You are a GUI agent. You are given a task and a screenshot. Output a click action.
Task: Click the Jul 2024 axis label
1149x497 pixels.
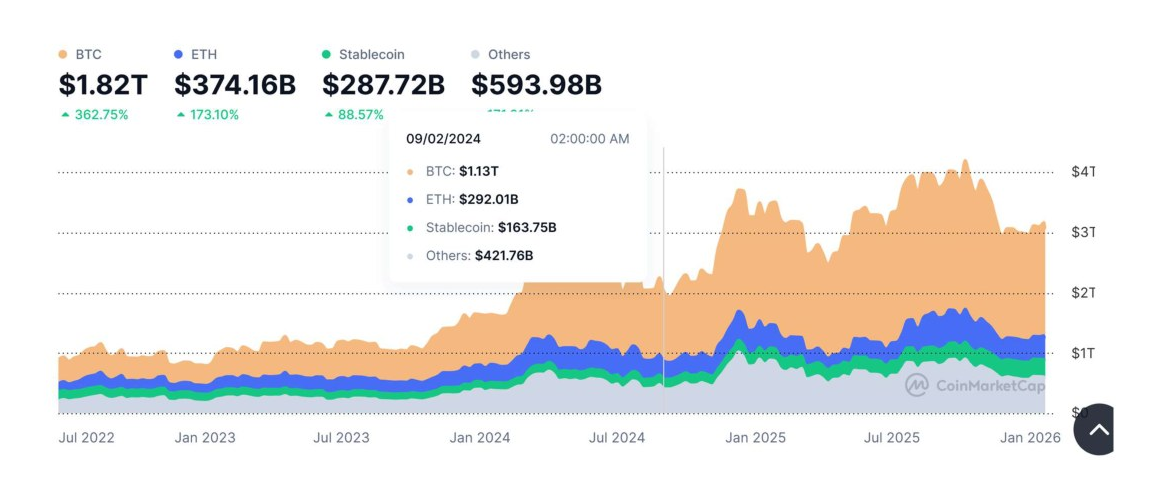(x=617, y=438)
